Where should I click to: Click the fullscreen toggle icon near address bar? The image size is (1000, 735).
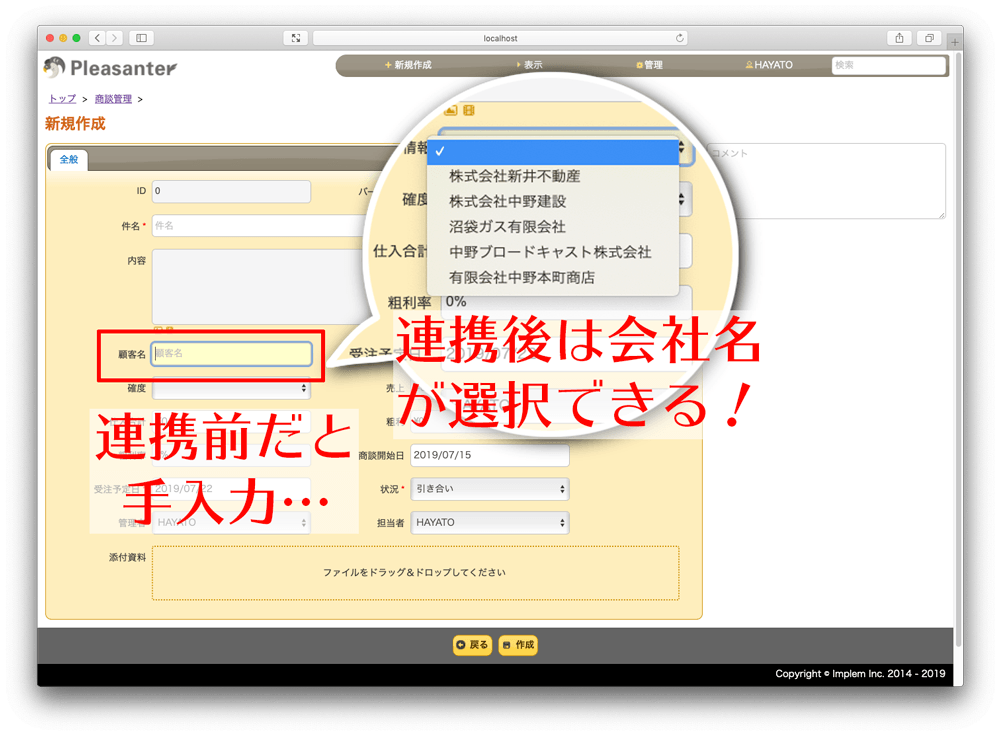point(296,38)
